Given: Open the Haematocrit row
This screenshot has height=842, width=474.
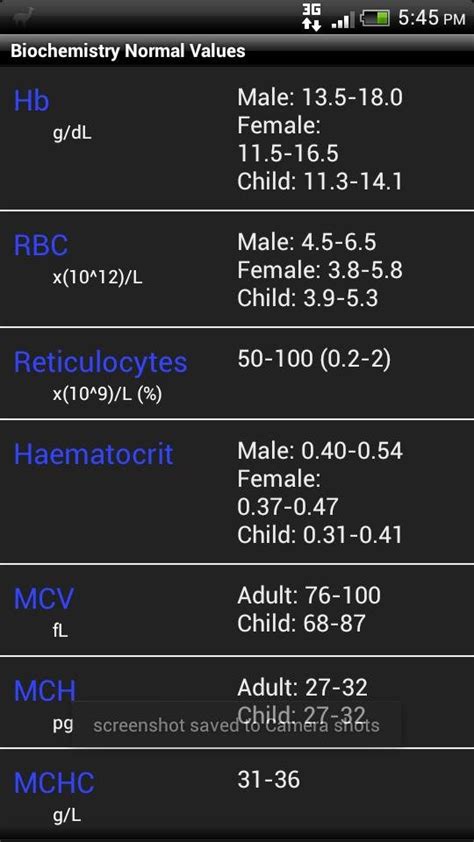Looking at the screenshot, I should (237, 492).
